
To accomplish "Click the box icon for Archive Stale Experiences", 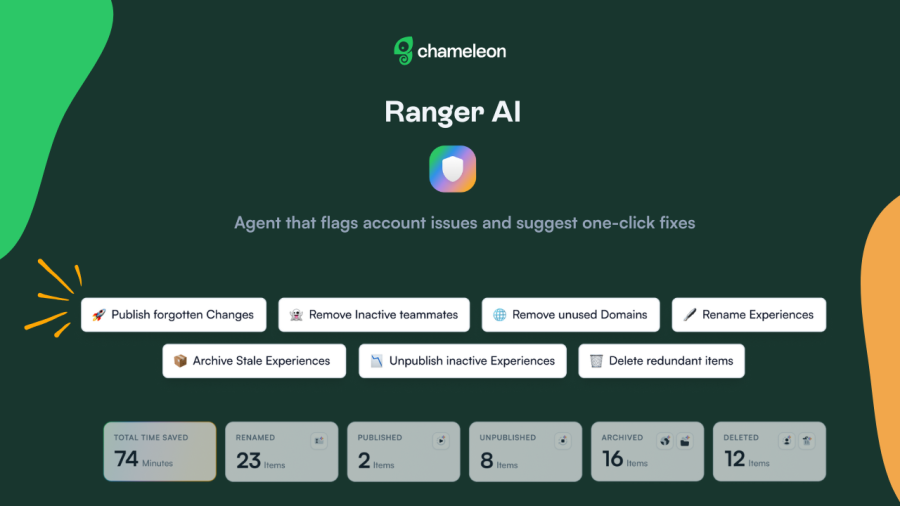I will [180, 361].
